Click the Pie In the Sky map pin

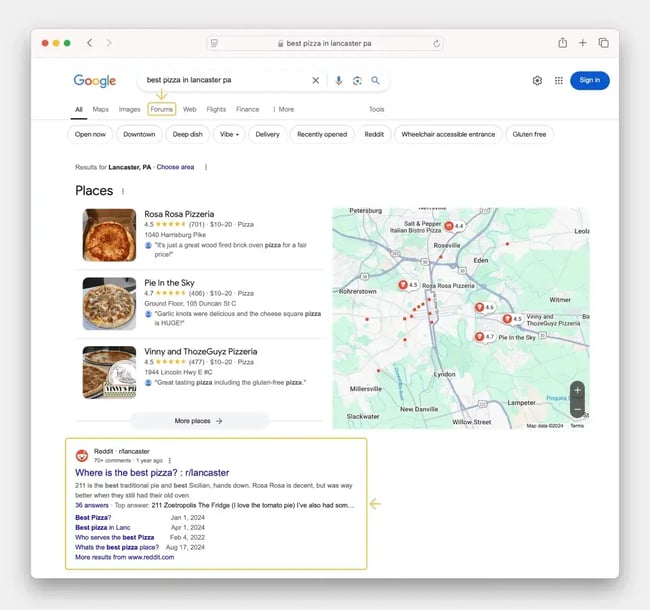pyautogui.click(x=479, y=336)
